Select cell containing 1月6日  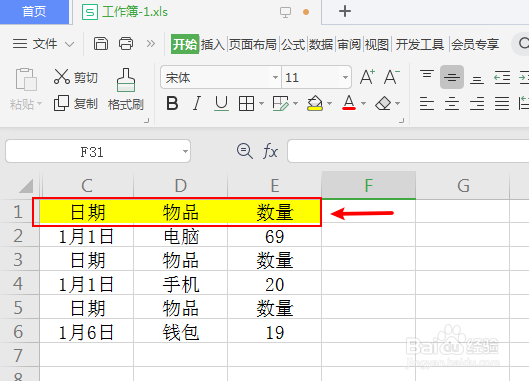[87, 332]
